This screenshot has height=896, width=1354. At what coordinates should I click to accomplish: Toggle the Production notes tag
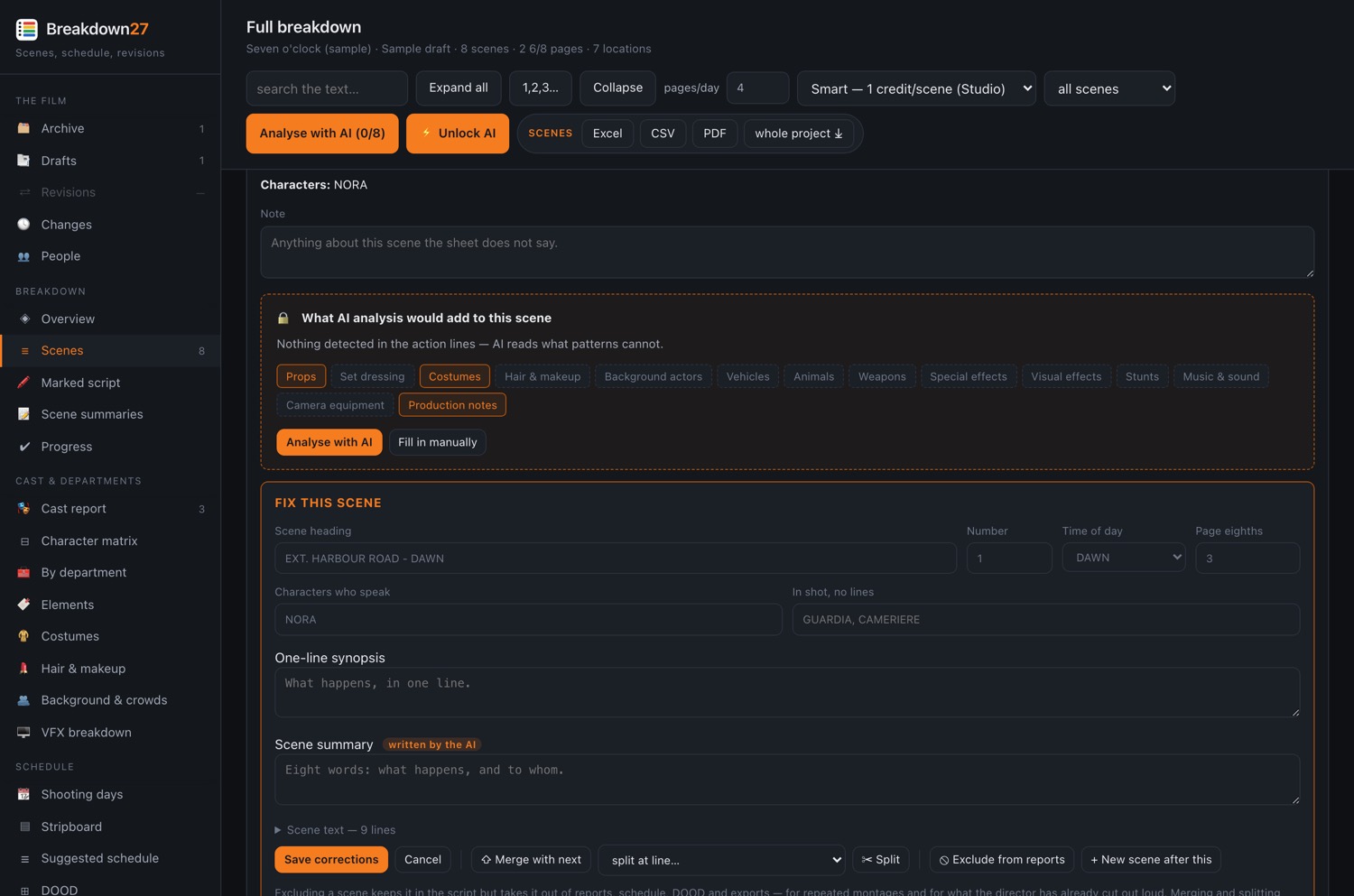coord(452,405)
